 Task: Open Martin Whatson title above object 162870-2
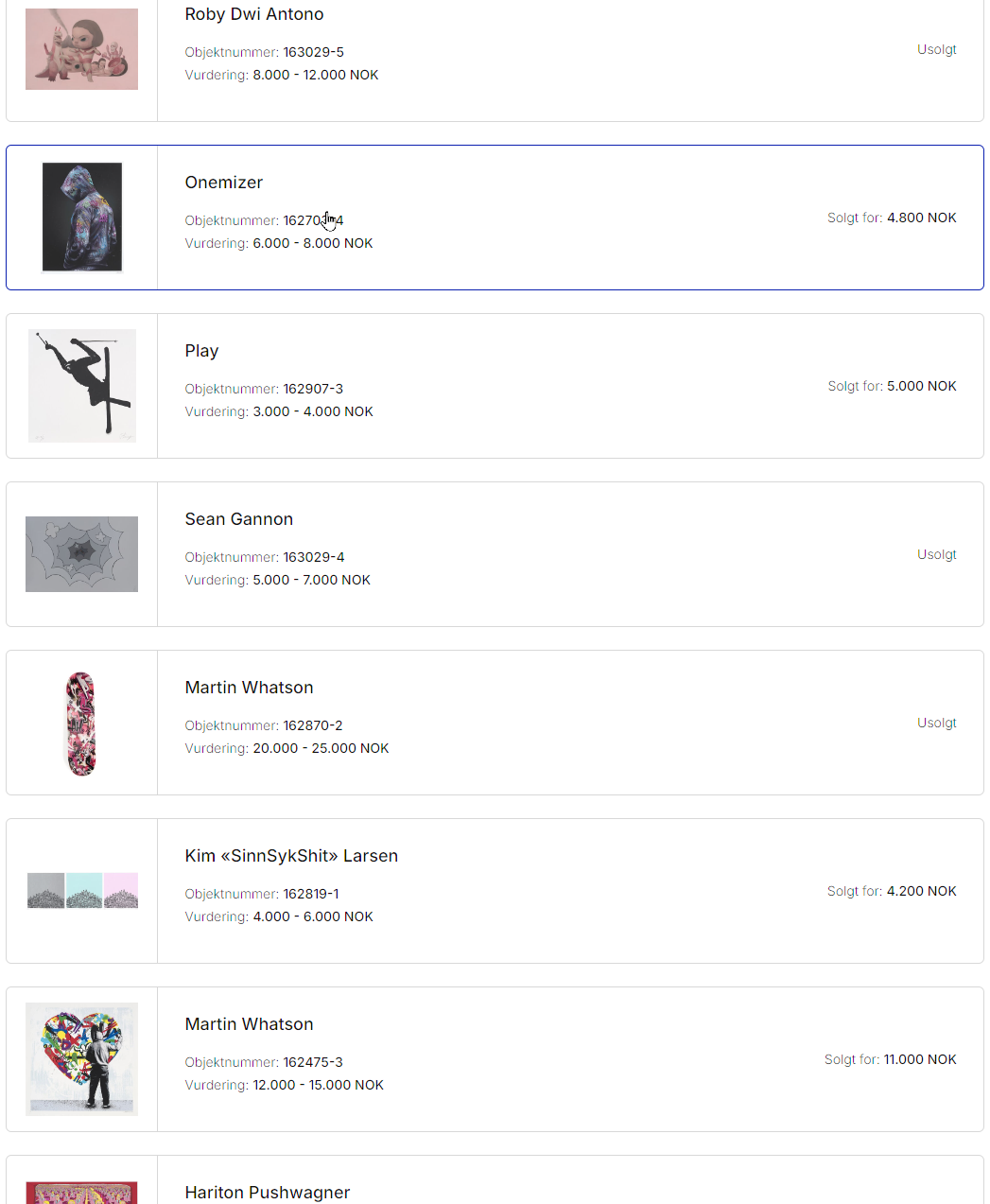point(249,688)
